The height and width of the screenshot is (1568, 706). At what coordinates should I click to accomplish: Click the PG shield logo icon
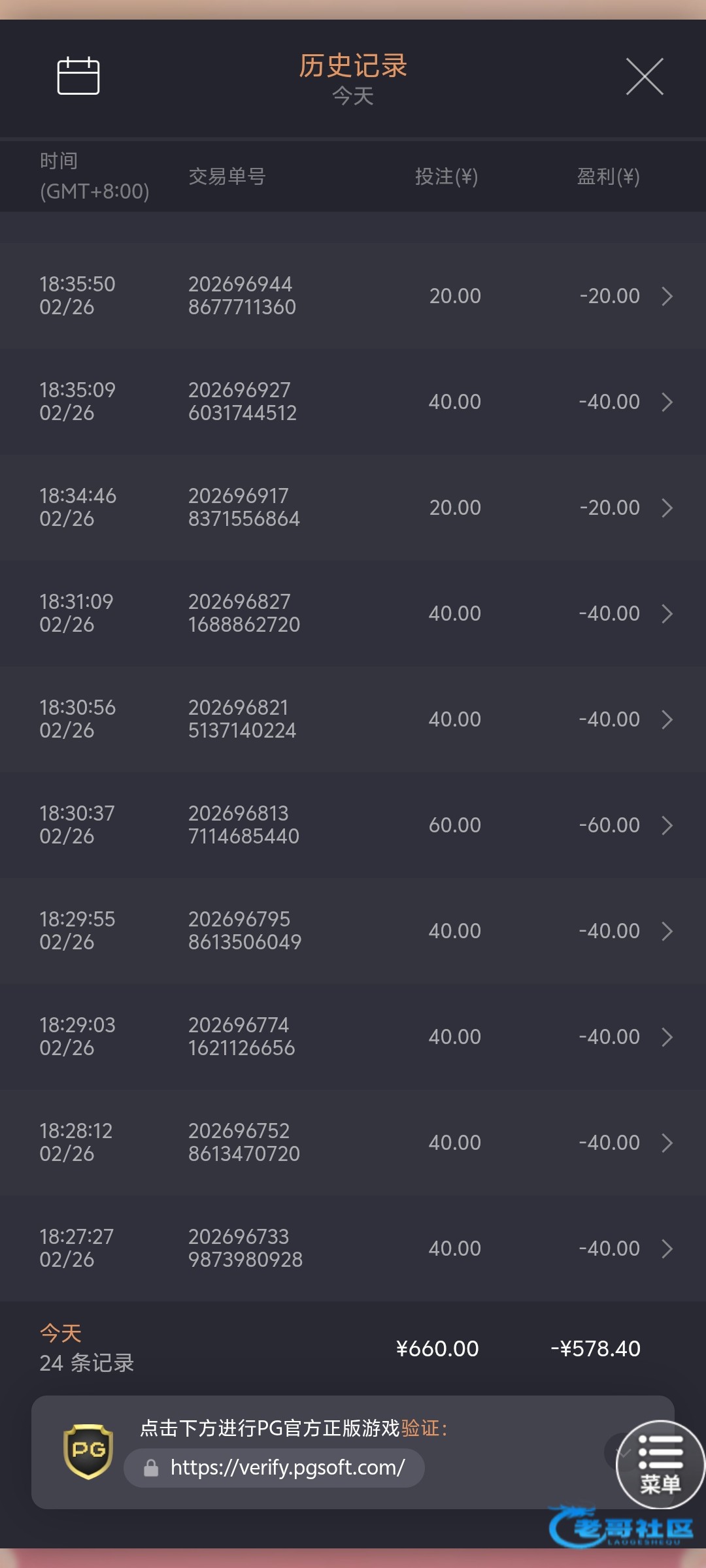(88, 1451)
